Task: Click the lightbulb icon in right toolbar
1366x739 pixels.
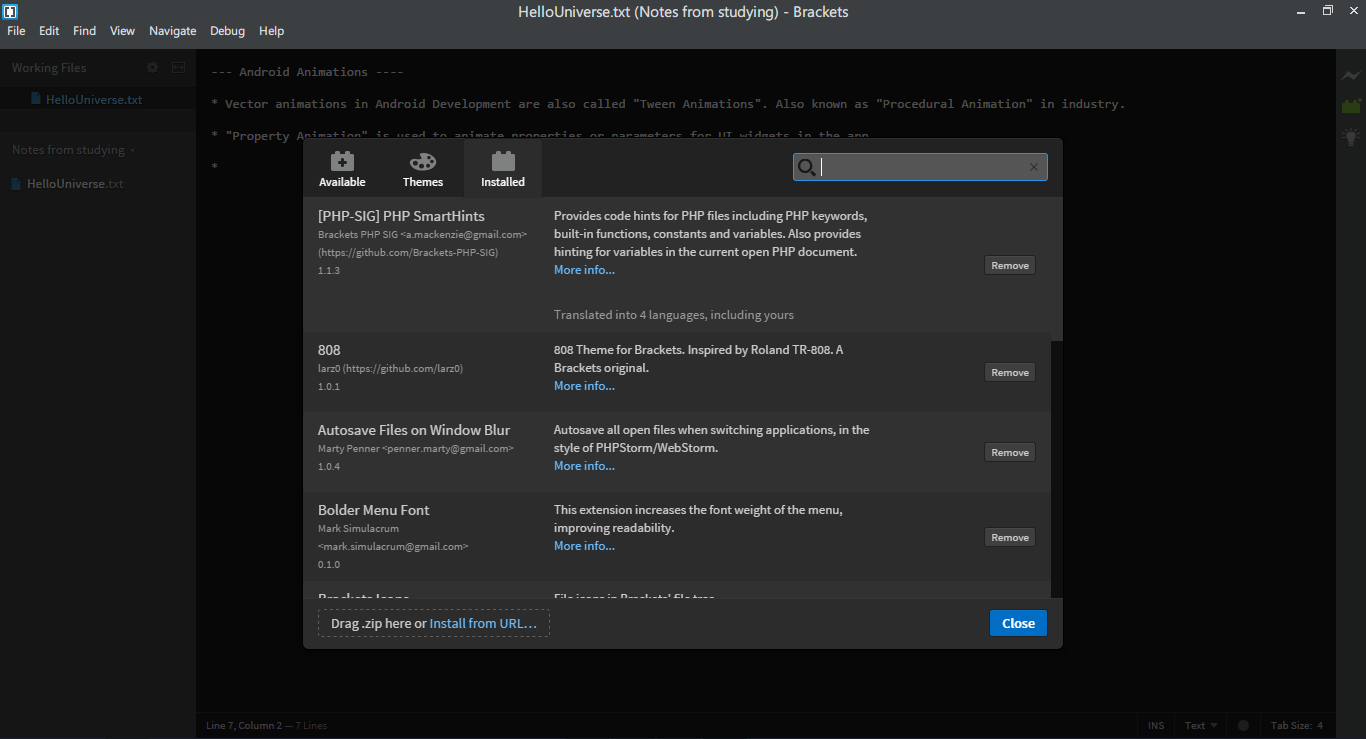Action: [1351, 137]
